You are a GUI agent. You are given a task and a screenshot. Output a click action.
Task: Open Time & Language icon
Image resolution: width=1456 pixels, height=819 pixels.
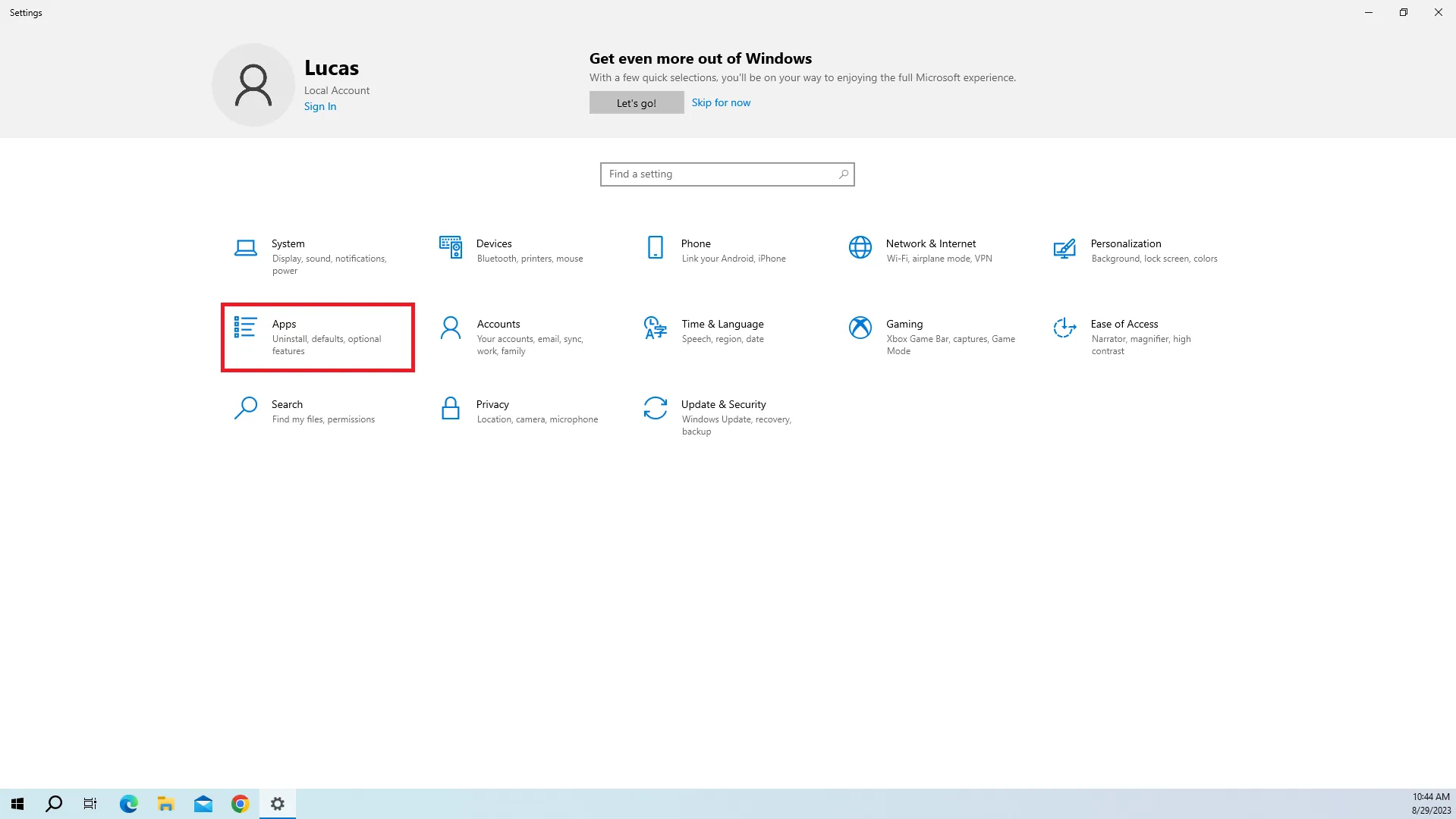[x=655, y=328]
